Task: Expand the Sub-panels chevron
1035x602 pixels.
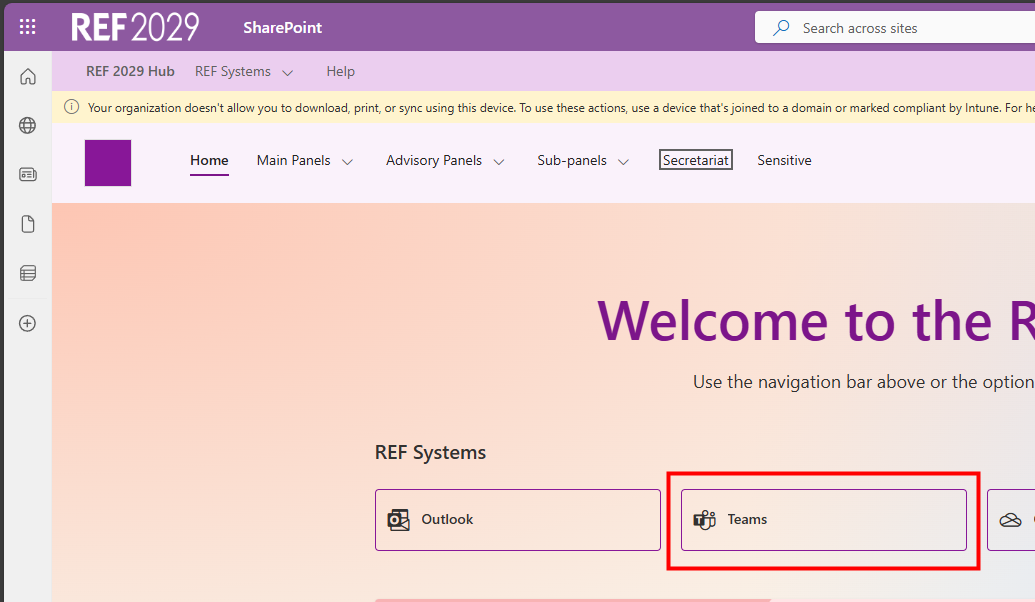Action: pyautogui.click(x=623, y=162)
